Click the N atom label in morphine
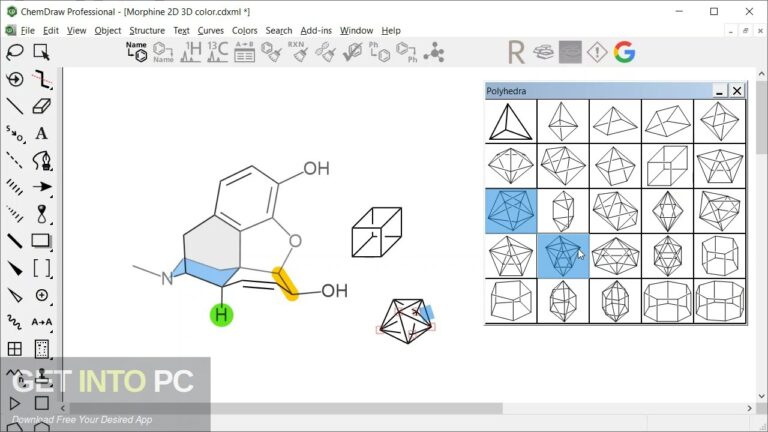The image size is (768, 432). tap(167, 278)
